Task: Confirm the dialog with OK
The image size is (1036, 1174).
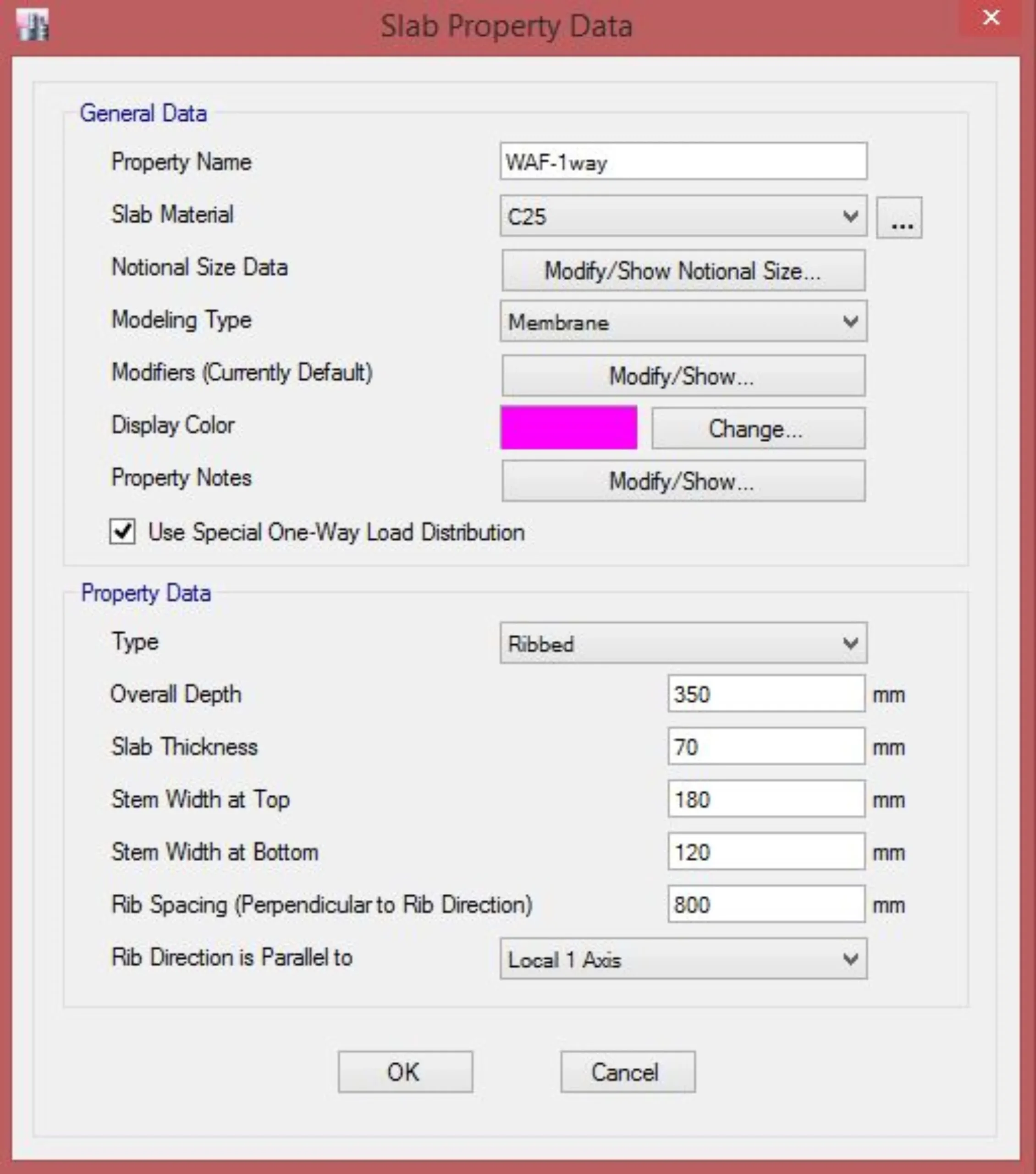Action: click(x=405, y=1072)
